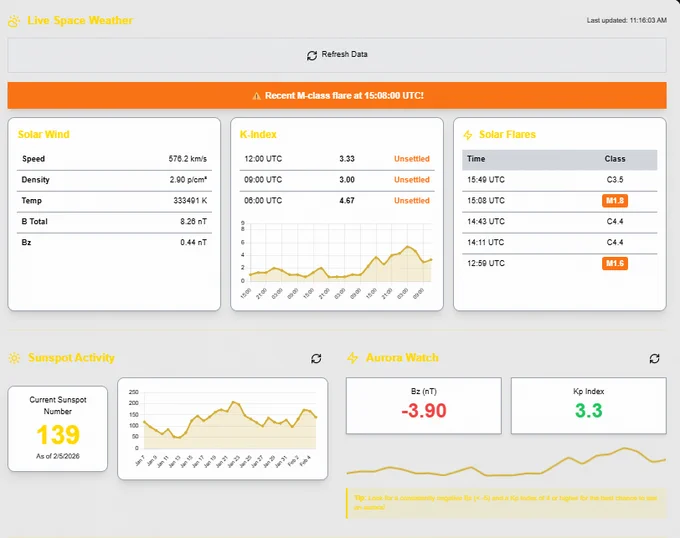Click the Refresh Data button
This screenshot has width=680, height=538.
[x=337, y=55]
